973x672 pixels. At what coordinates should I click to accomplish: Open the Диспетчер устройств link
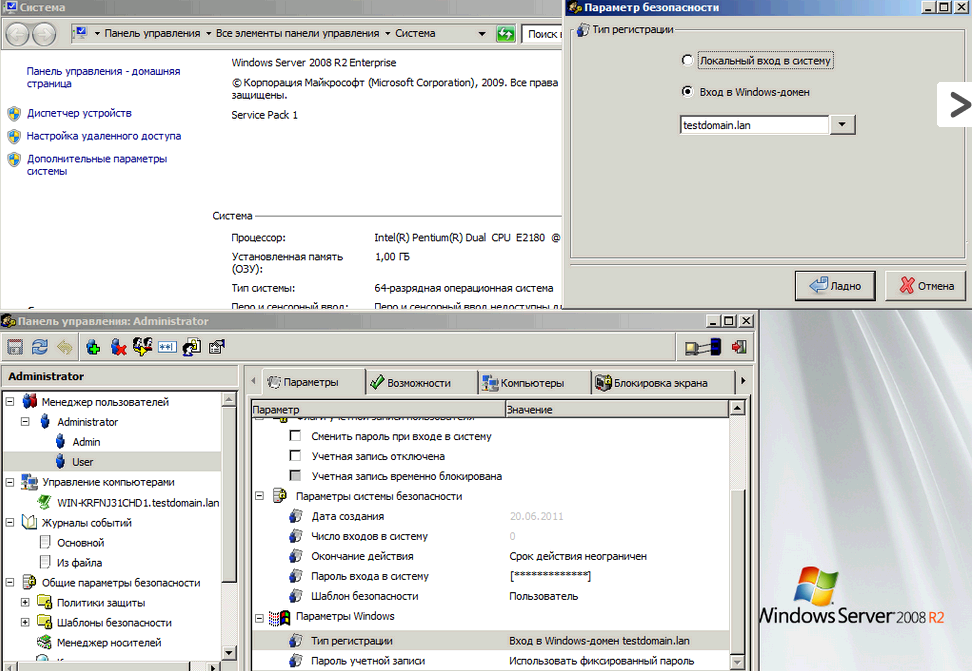tap(79, 113)
